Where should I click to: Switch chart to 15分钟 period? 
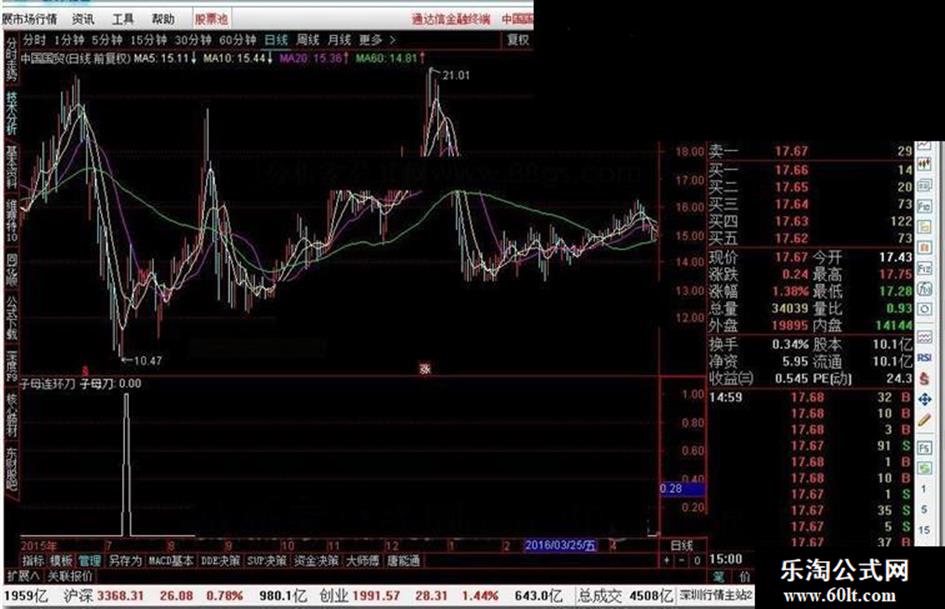[149, 40]
